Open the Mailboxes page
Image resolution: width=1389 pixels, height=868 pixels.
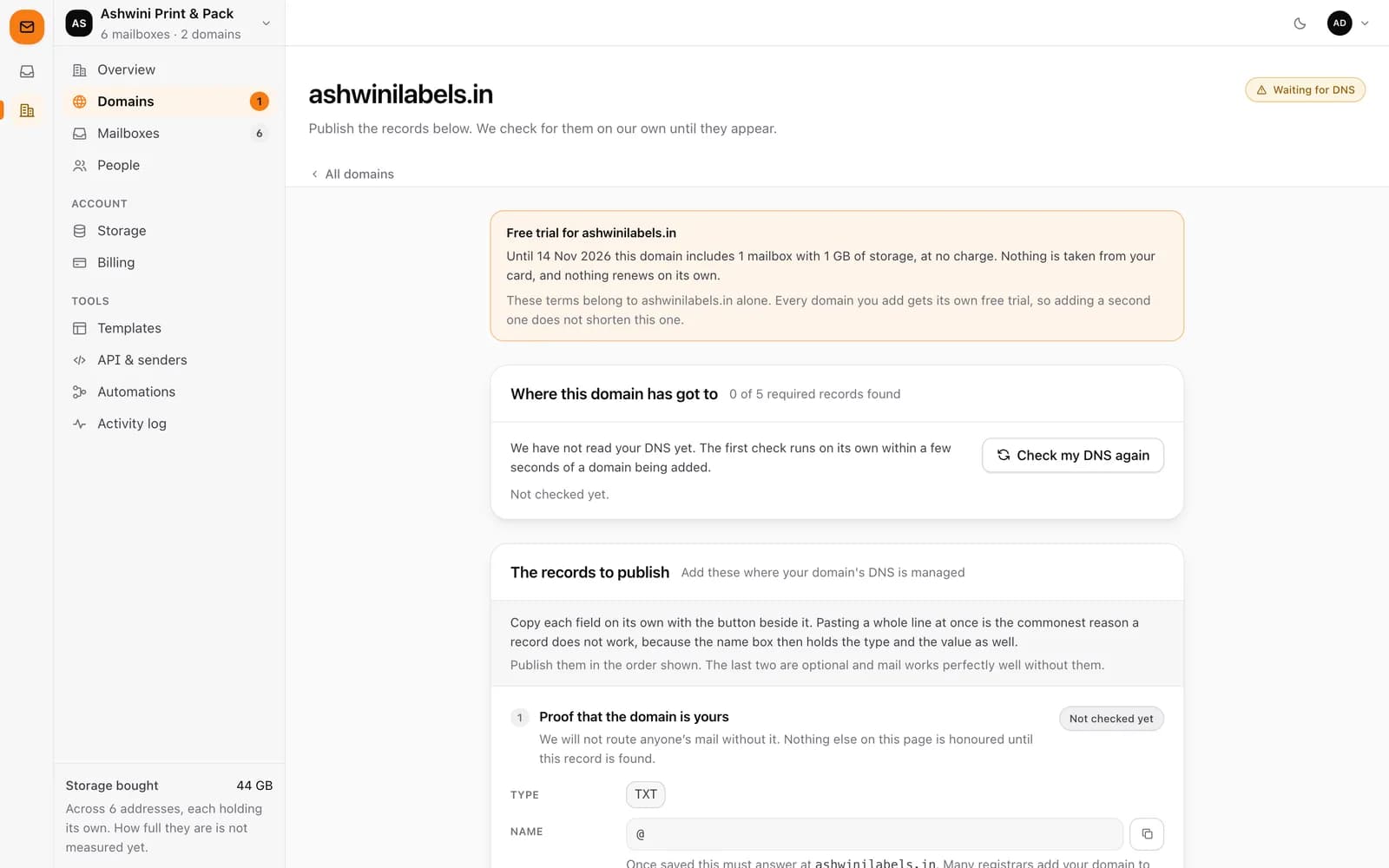click(169, 134)
